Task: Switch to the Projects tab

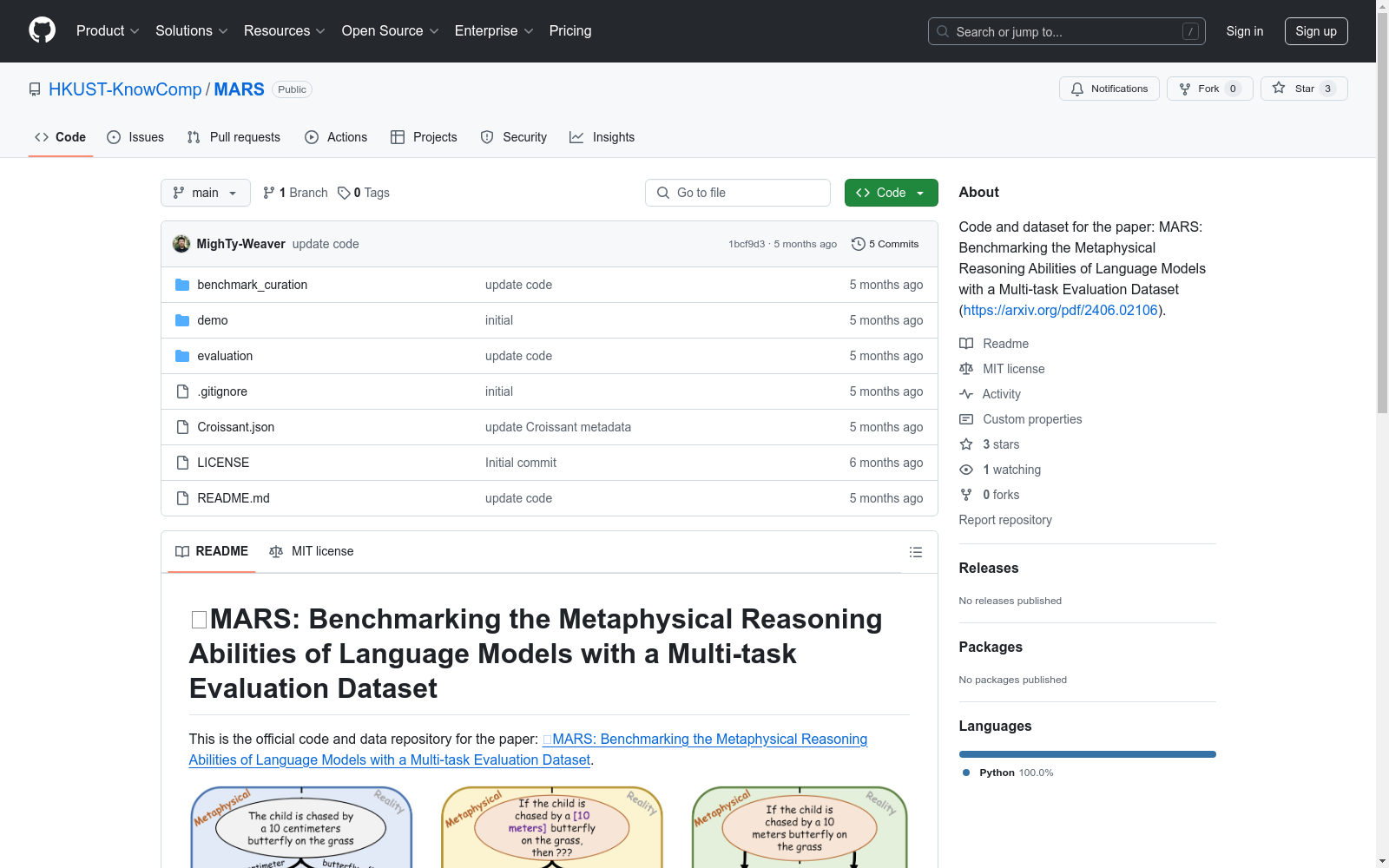Action: tap(424, 137)
